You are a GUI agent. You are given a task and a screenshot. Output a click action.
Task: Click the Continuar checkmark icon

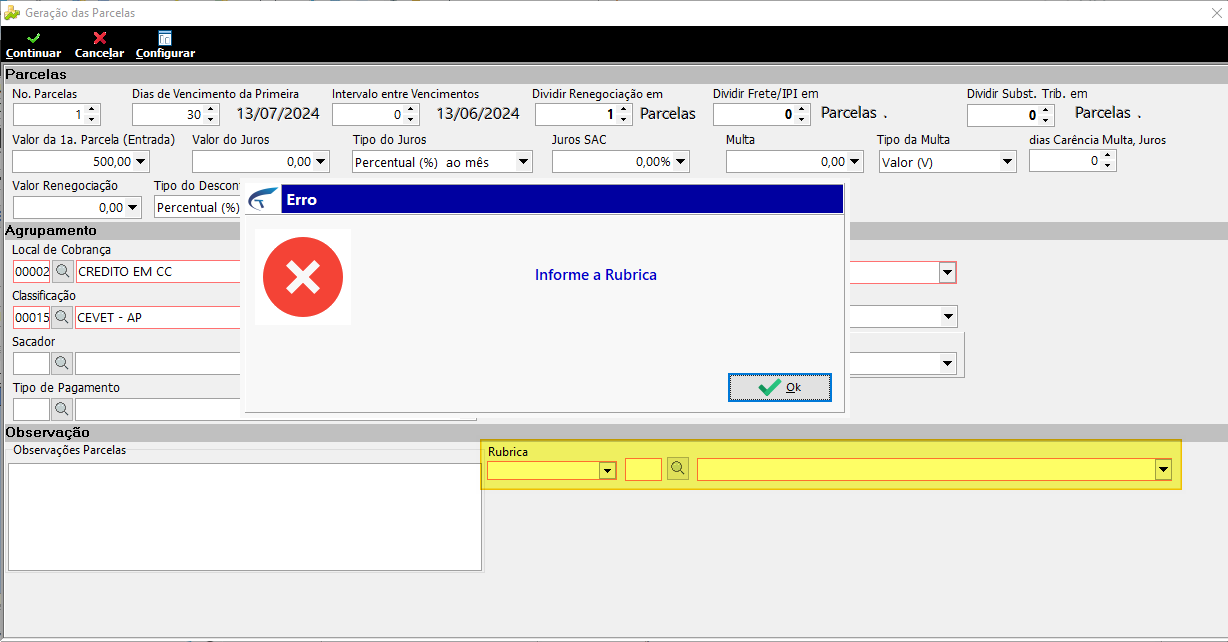[33, 38]
